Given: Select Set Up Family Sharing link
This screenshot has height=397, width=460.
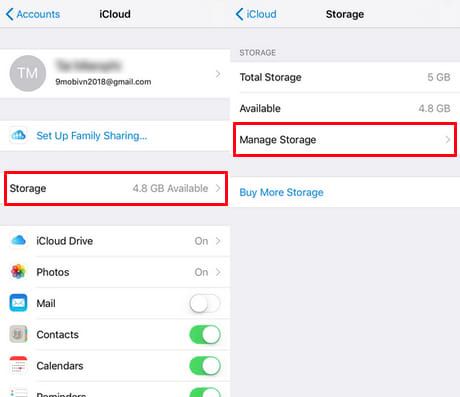Looking at the screenshot, I should 92,136.
